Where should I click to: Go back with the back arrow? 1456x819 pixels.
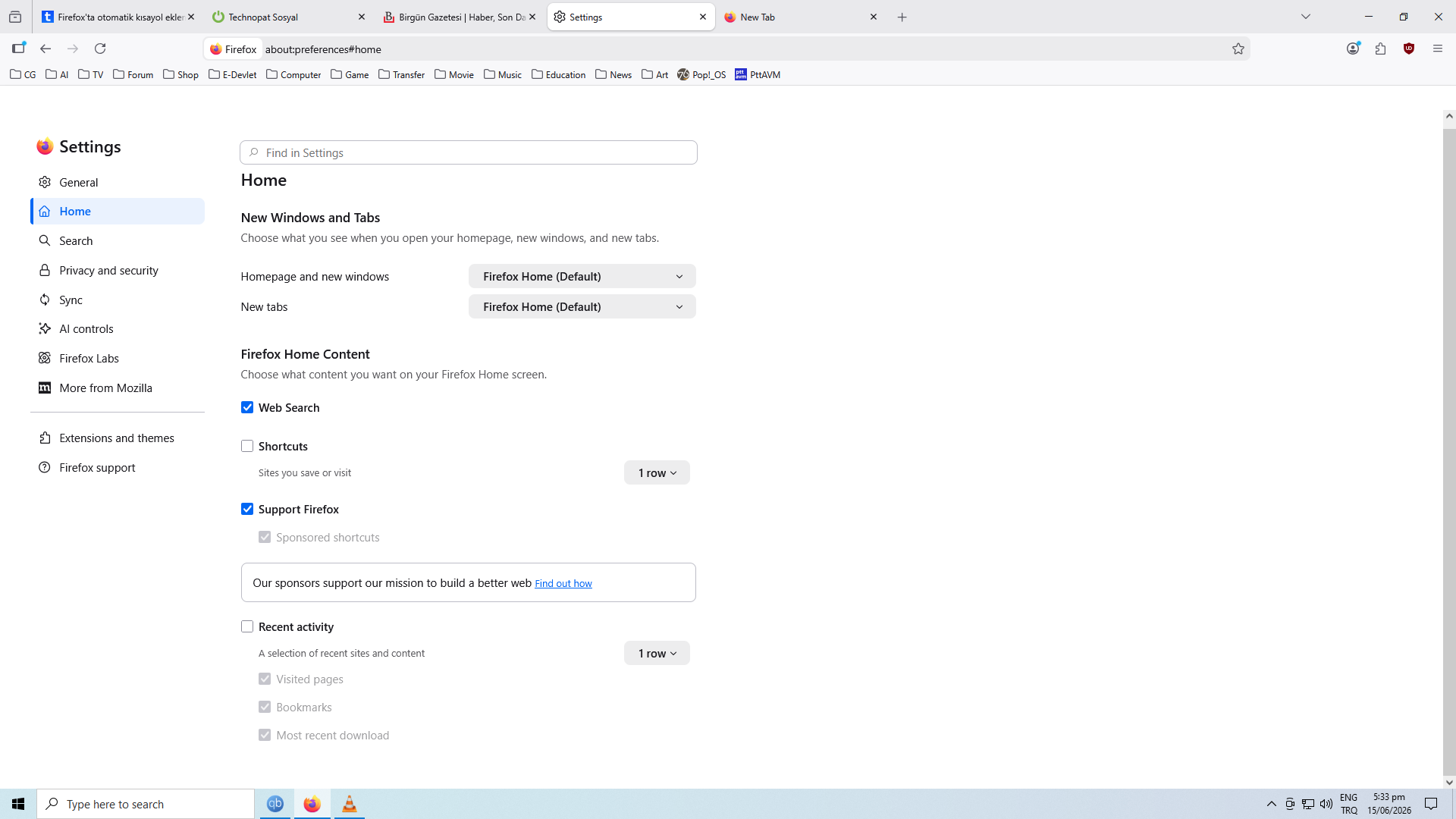(x=45, y=49)
